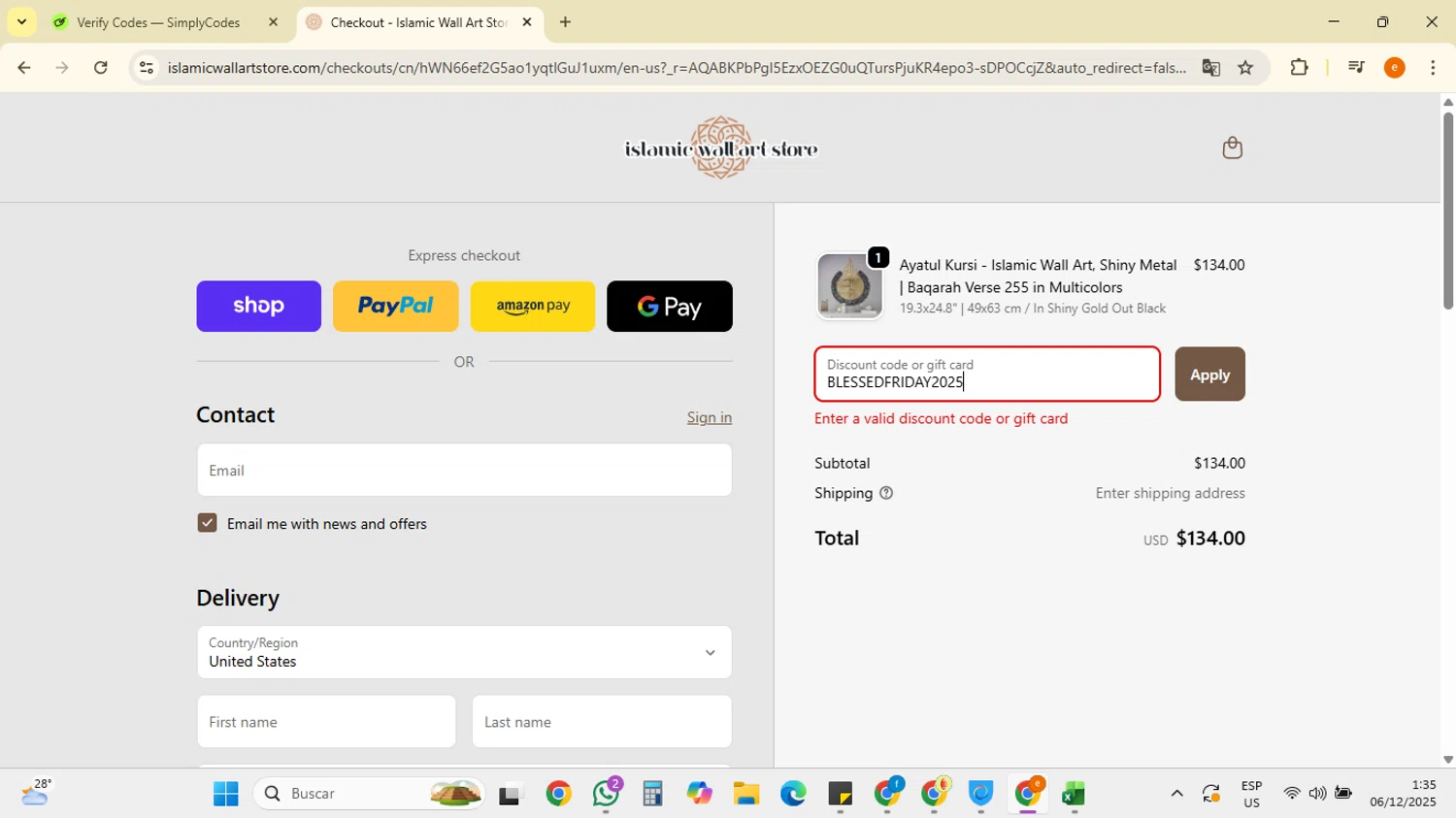Open the tab search dropdown arrow
Image resolution: width=1456 pixels, height=818 pixels.
coord(21,21)
